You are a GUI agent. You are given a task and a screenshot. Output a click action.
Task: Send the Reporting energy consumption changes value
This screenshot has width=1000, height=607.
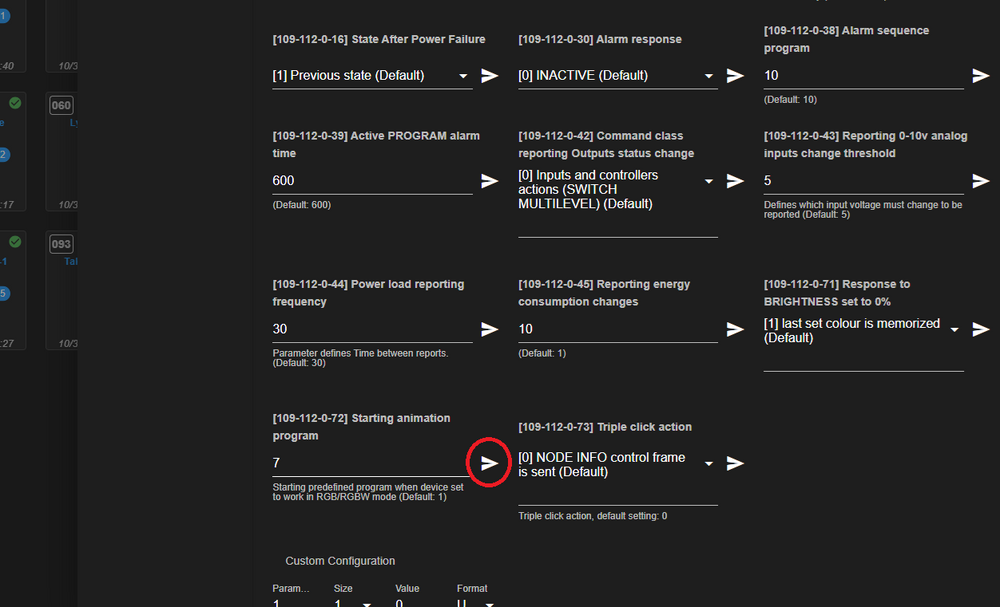click(x=735, y=329)
